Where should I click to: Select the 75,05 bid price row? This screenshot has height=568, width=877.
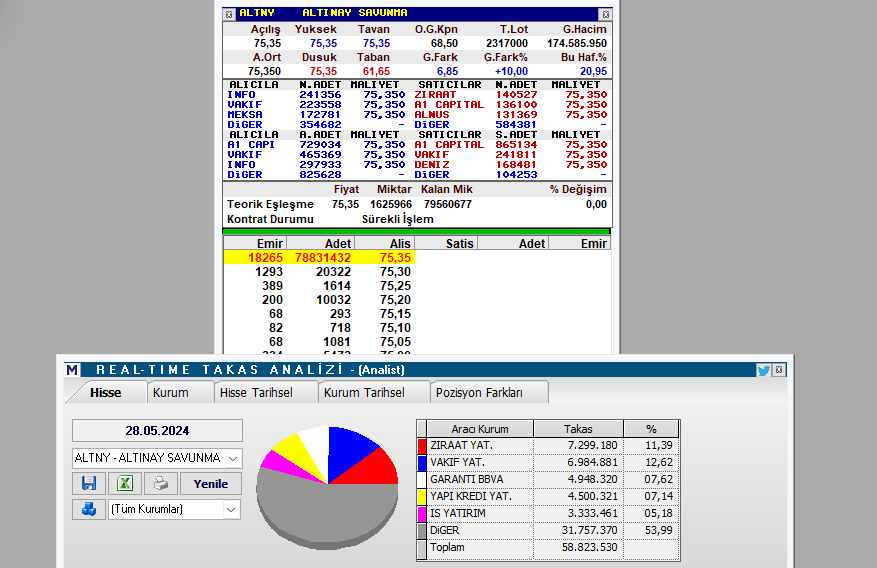pyautogui.click(x=319, y=342)
